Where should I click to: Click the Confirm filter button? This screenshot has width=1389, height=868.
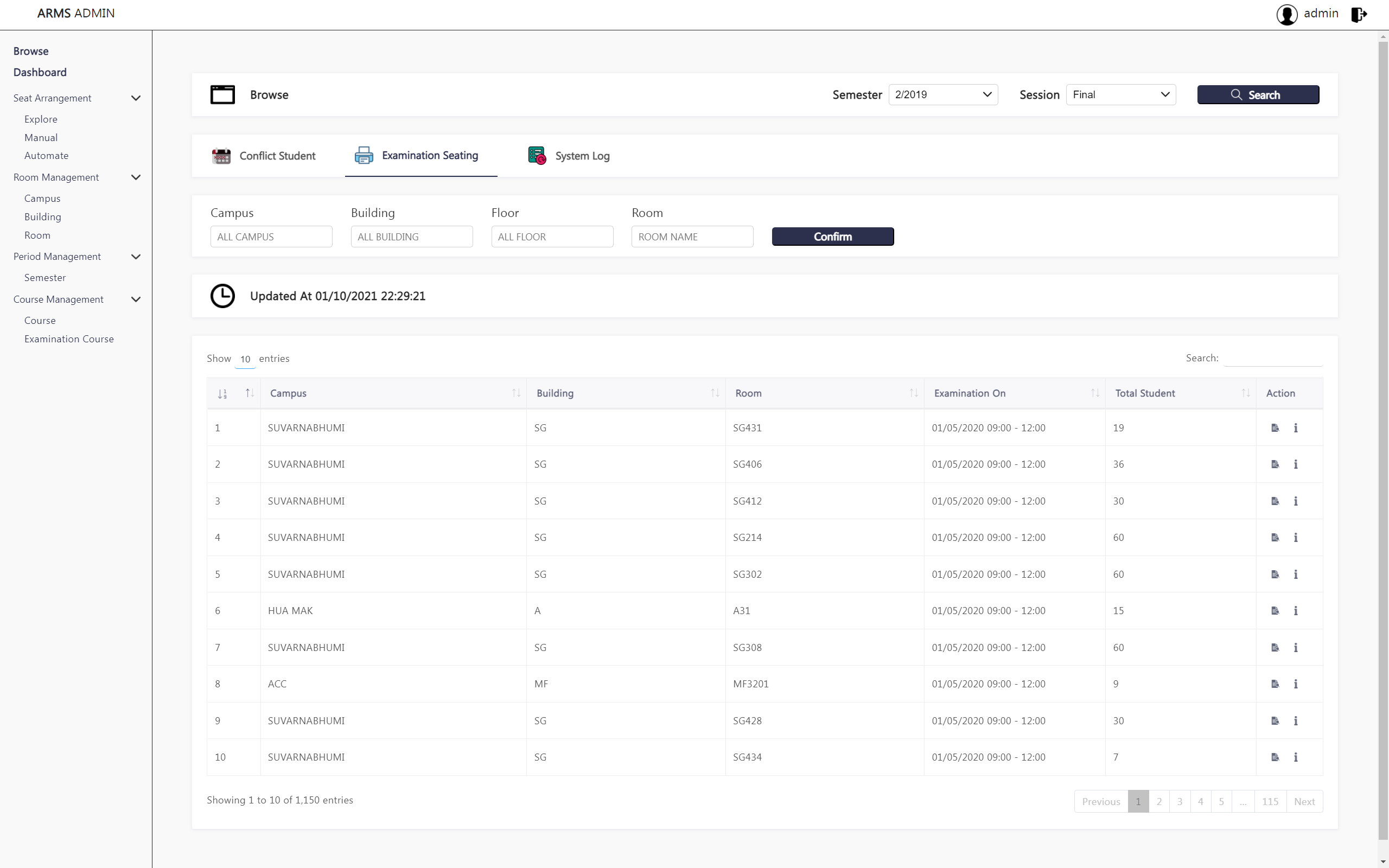pyautogui.click(x=832, y=237)
